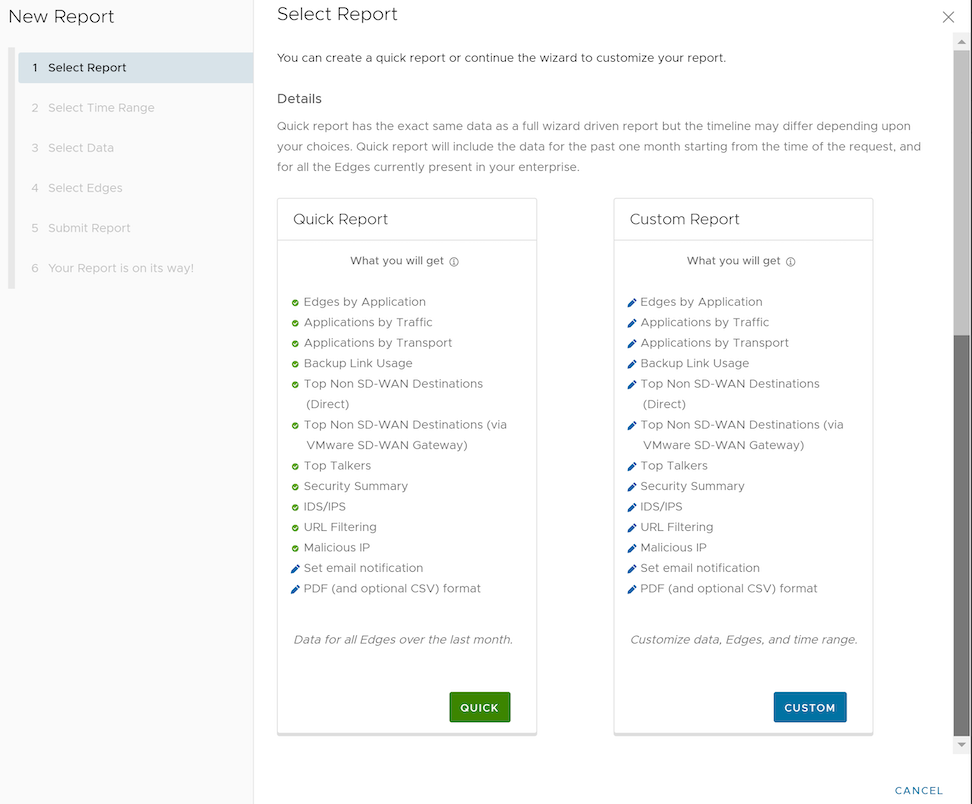Open step 3 Select Data
Screen dimensions: 972x804
point(80,148)
